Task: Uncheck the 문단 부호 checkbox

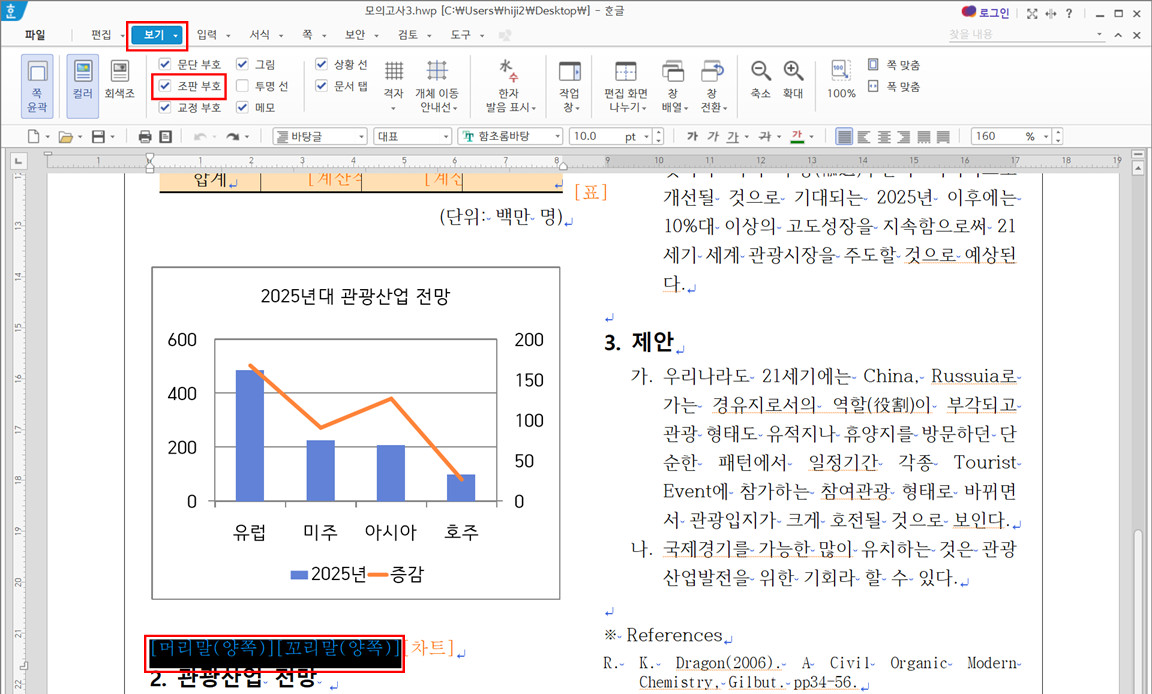Action: pos(165,65)
